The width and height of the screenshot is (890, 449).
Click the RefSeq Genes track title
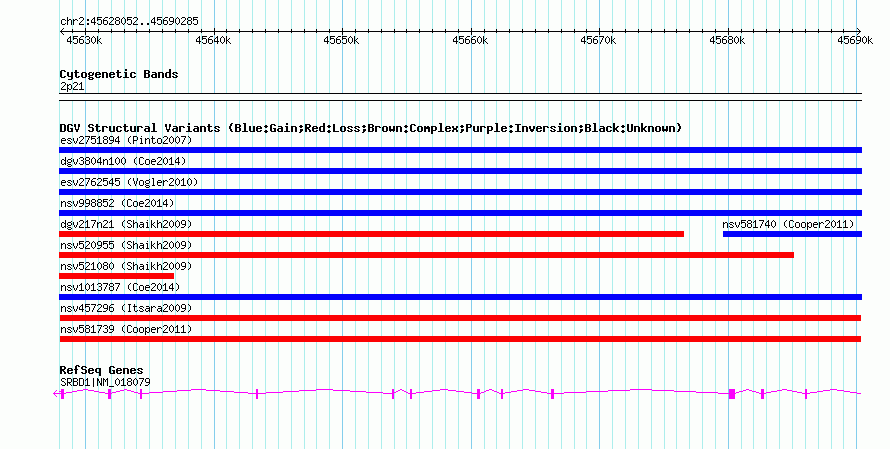[x=101, y=370]
